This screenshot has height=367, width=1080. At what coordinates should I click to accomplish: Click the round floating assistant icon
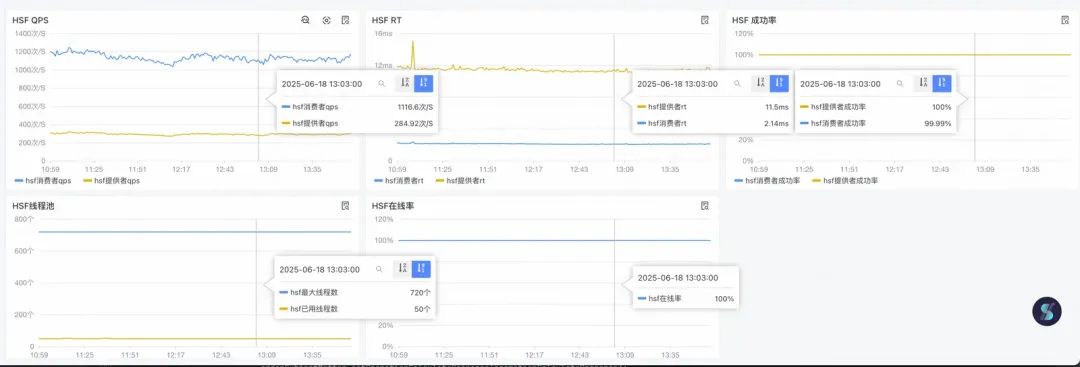tap(1046, 311)
